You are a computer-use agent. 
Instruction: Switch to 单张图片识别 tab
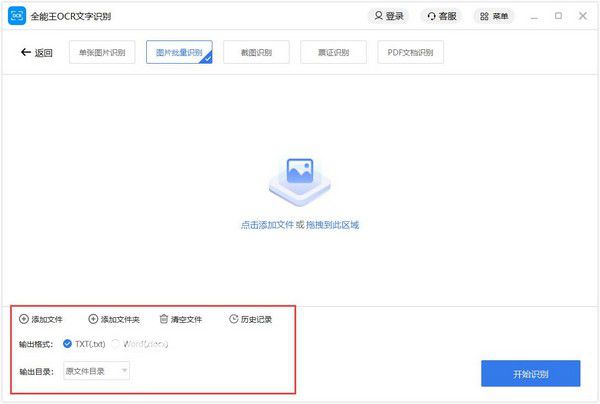pyautogui.click(x=102, y=52)
